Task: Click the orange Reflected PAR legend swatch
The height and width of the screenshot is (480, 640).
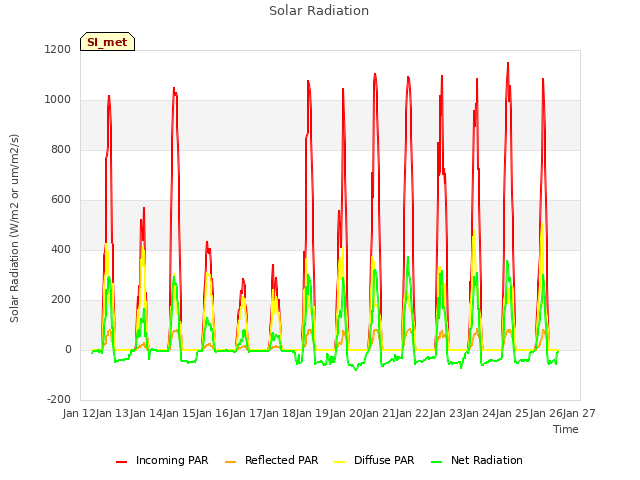Action: click(x=231, y=462)
